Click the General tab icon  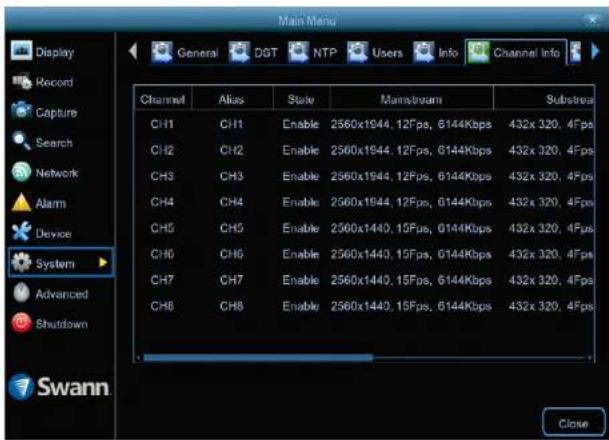(162, 52)
